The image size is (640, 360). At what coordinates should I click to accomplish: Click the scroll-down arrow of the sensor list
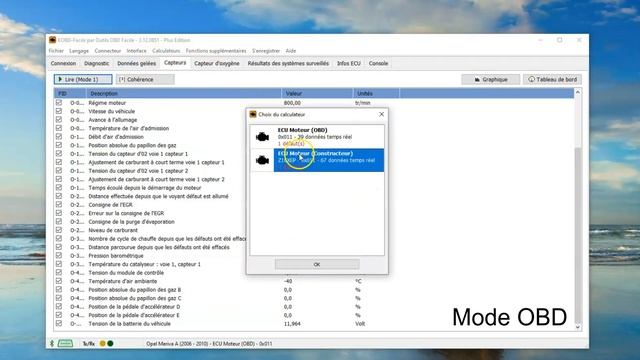click(578, 327)
